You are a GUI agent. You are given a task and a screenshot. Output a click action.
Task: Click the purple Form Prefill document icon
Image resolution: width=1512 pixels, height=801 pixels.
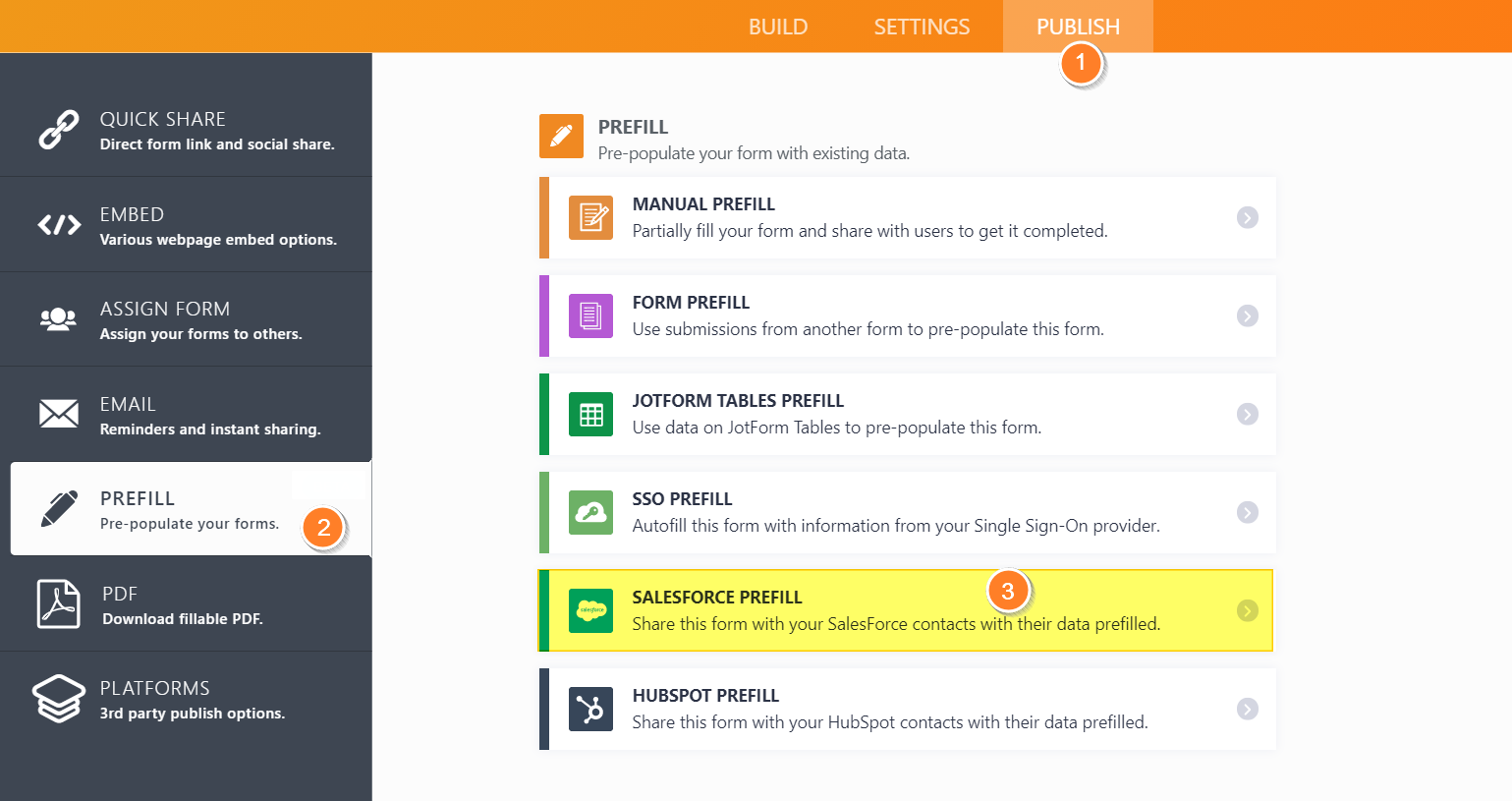click(590, 315)
